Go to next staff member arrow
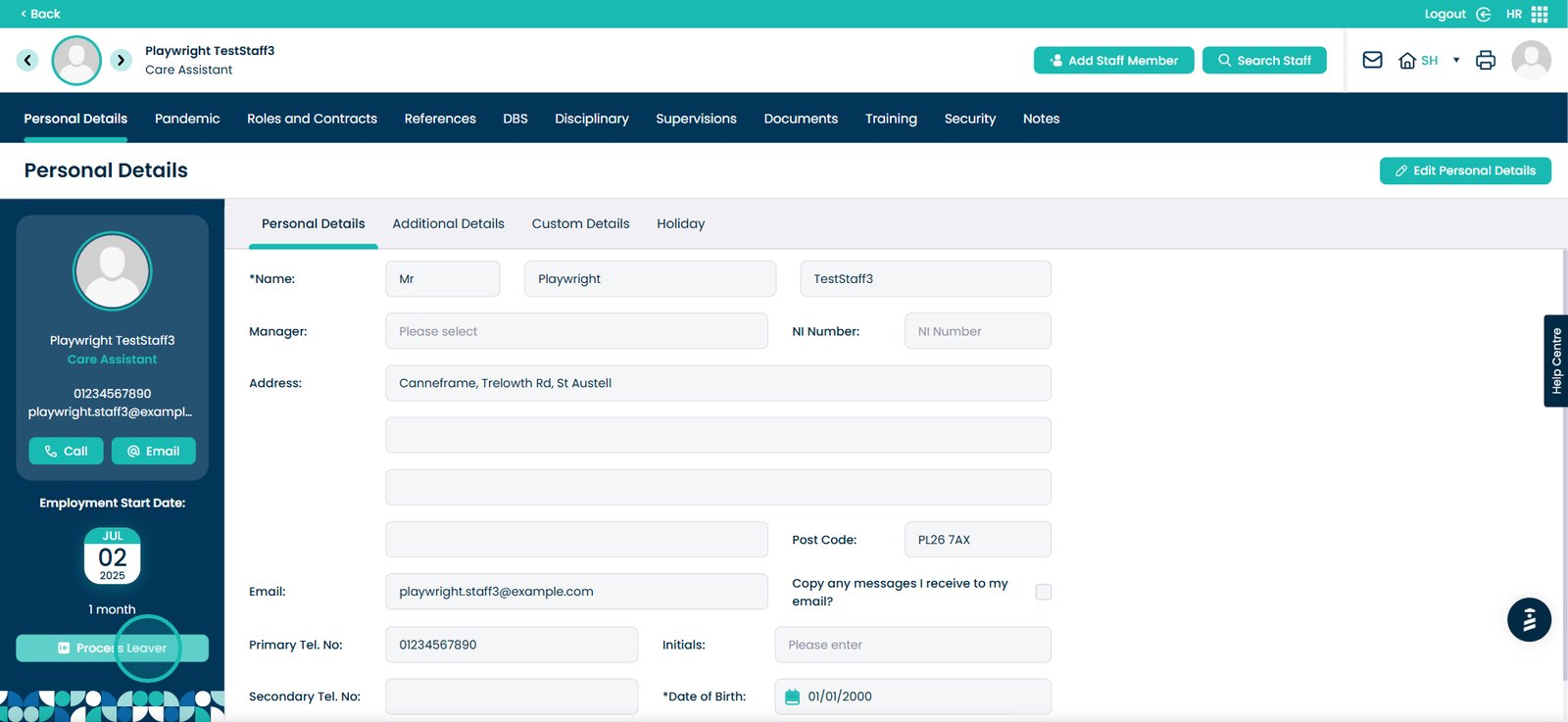Viewport: 1568px width, 722px height. click(121, 60)
